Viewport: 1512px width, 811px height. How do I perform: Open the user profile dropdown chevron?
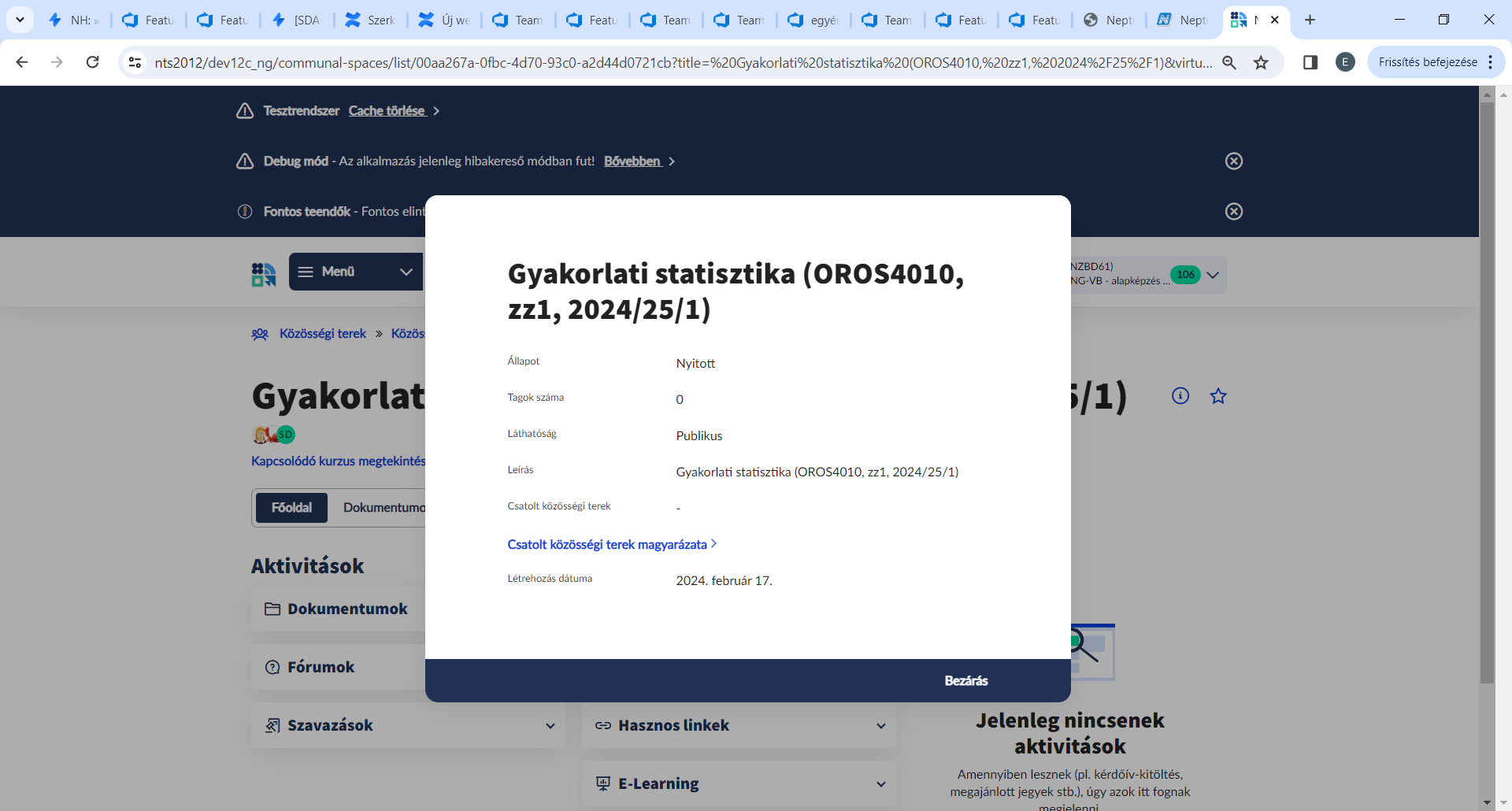[x=1213, y=275]
